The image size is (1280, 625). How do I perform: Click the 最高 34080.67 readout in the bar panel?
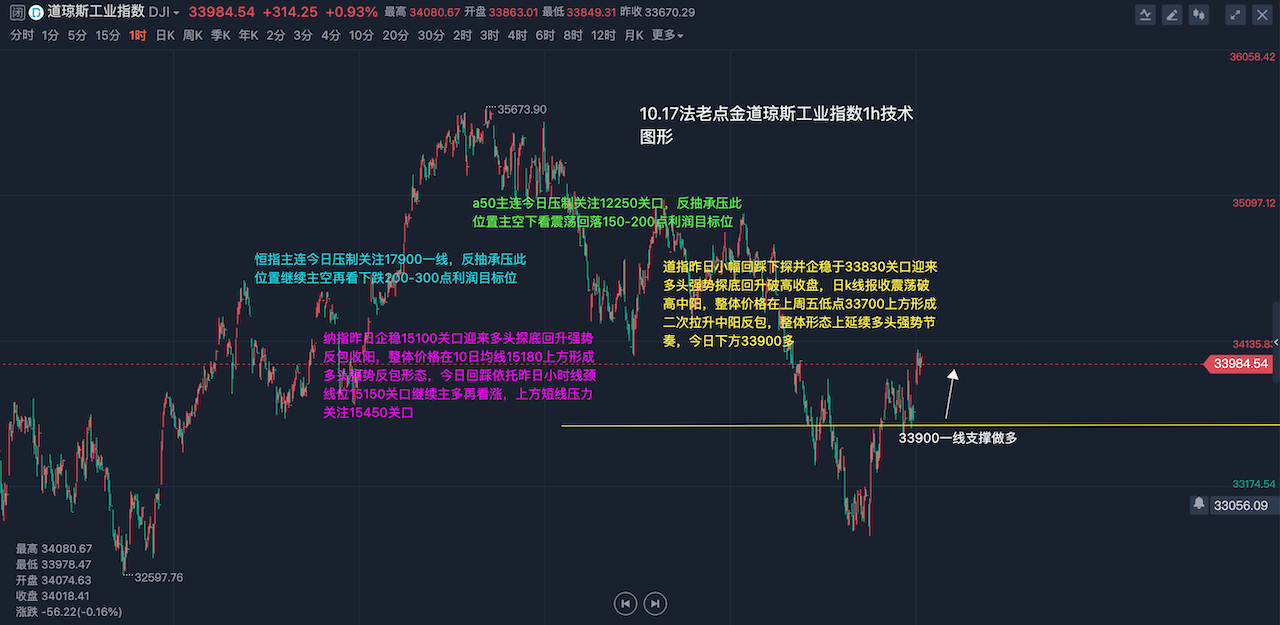(x=53, y=548)
